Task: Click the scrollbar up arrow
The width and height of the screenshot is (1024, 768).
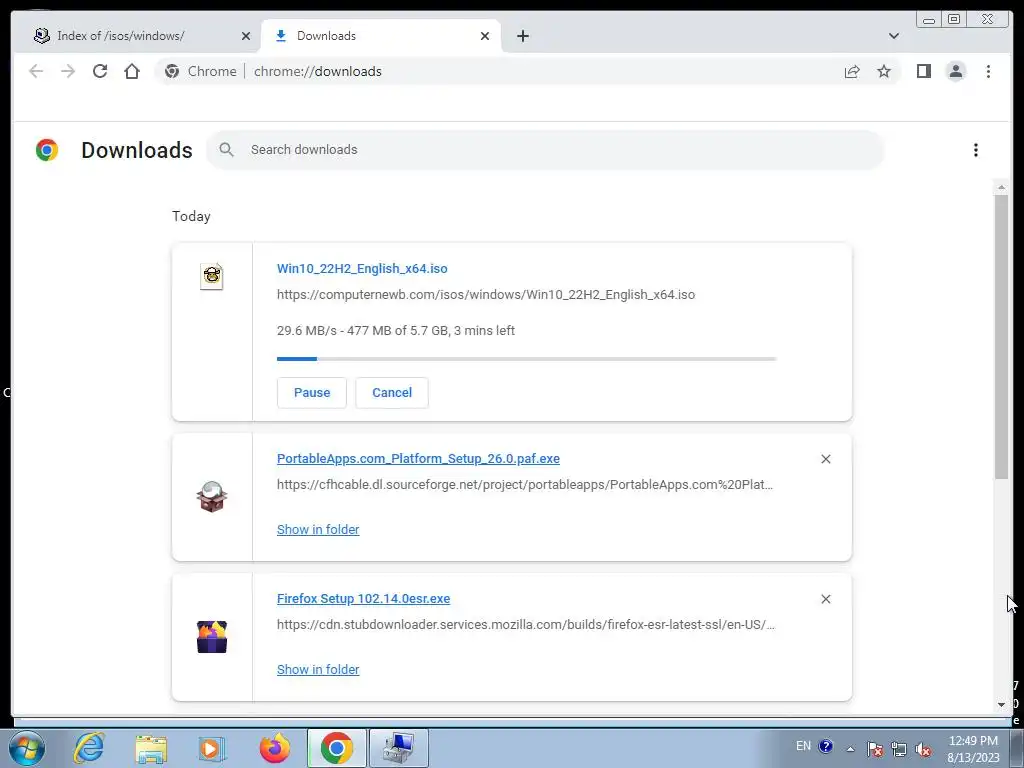Action: [x=1001, y=188]
